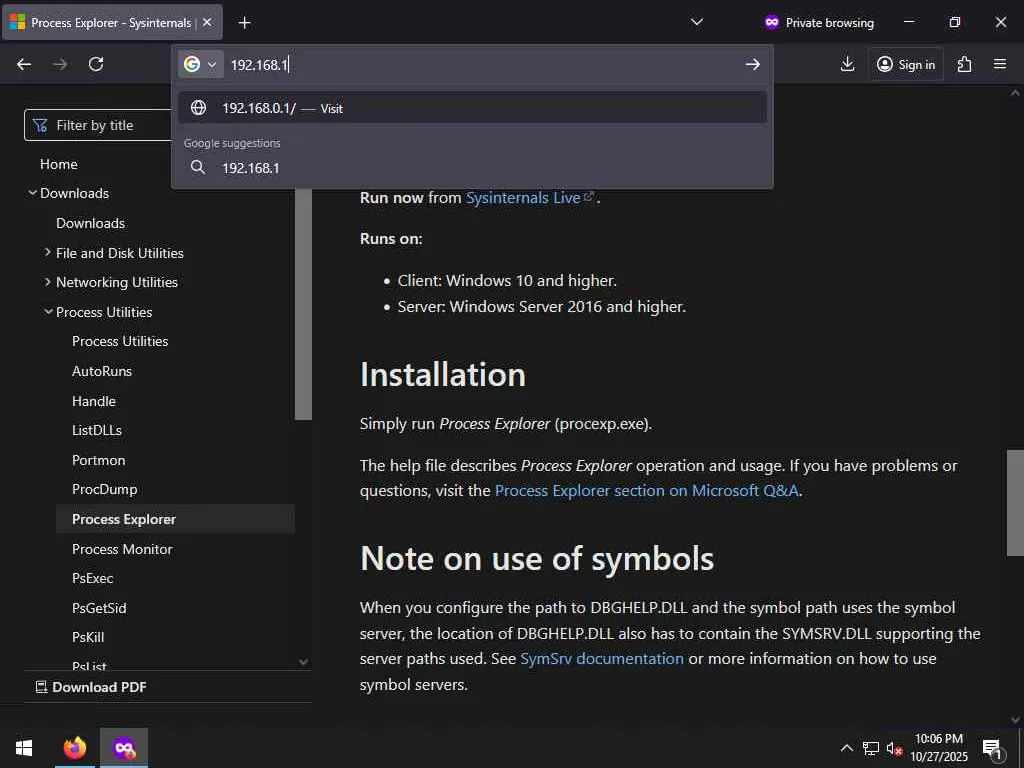
Task: Expand the Networking Utilities section
Action: coord(48,282)
